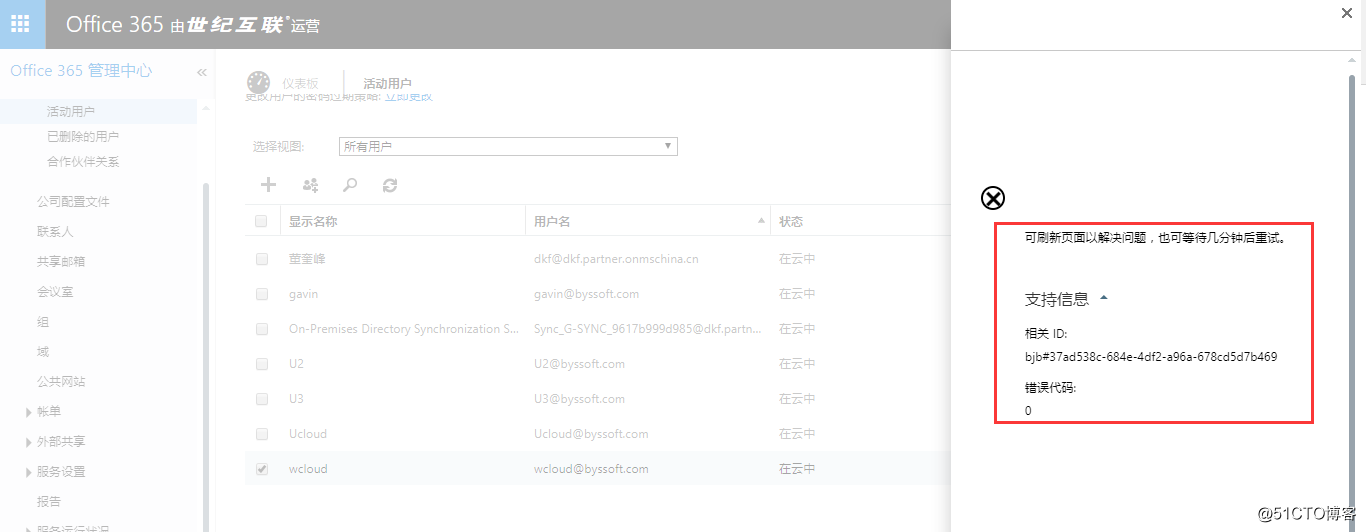The image size is (1366, 532).
Task: Open 域 in the sidebar
Action: [43, 351]
